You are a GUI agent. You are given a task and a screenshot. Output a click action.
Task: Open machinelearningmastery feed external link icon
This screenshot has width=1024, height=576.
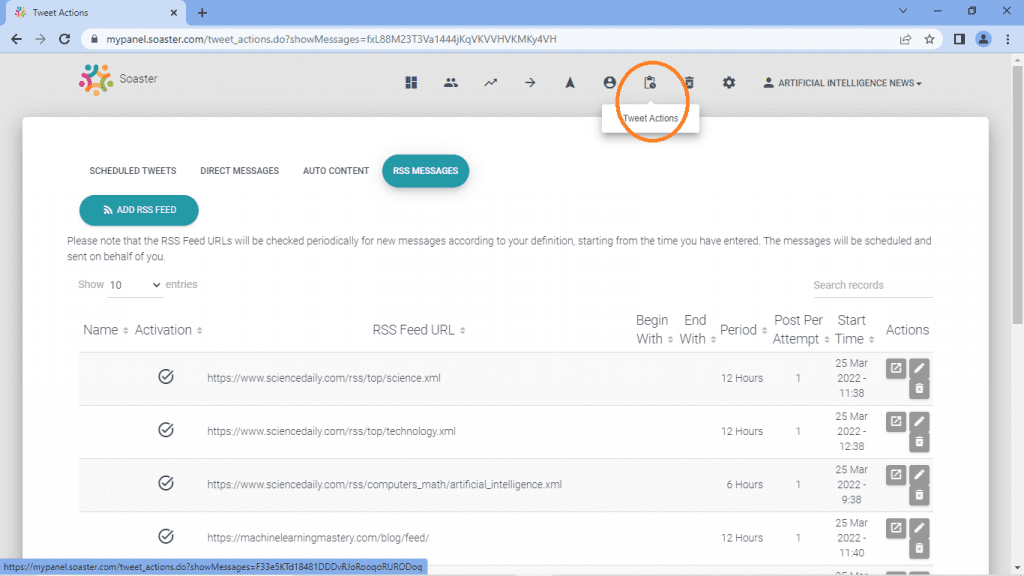click(x=896, y=528)
